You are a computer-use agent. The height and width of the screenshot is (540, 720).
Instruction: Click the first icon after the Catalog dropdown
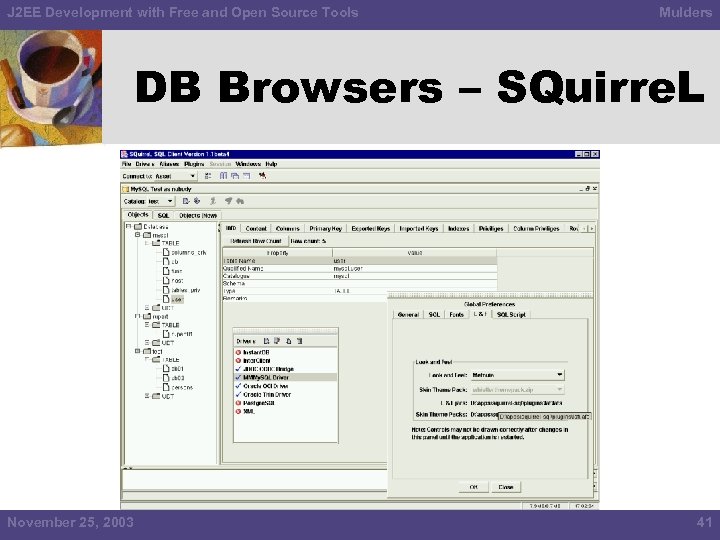[186, 201]
